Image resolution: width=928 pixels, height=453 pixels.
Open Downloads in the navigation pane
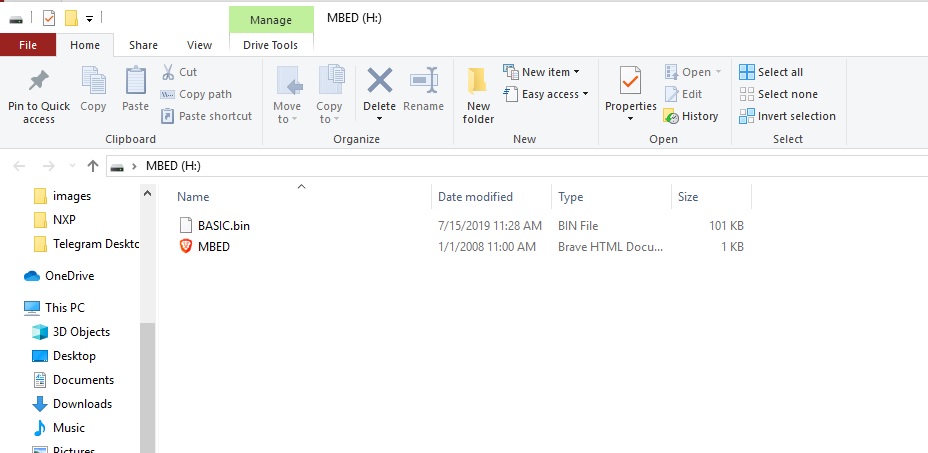[x=82, y=404]
